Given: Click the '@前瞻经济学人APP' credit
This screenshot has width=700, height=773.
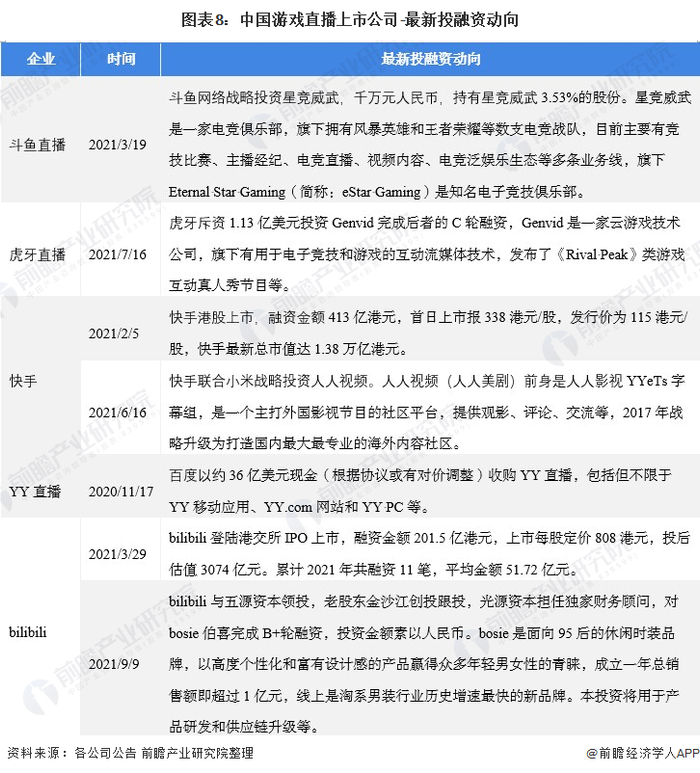Looking at the screenshot, I should coord(643,753).
